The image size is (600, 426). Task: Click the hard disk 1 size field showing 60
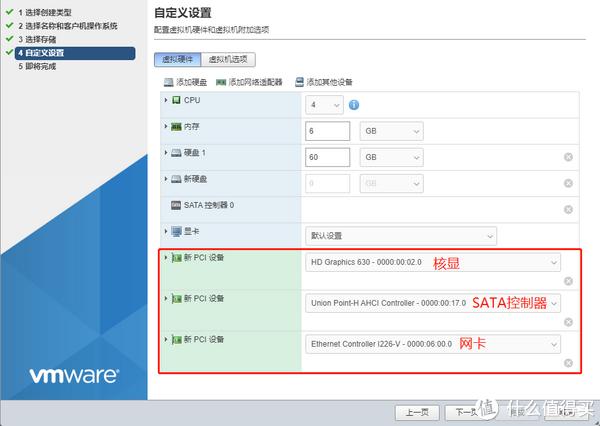(x=328, y=157)
